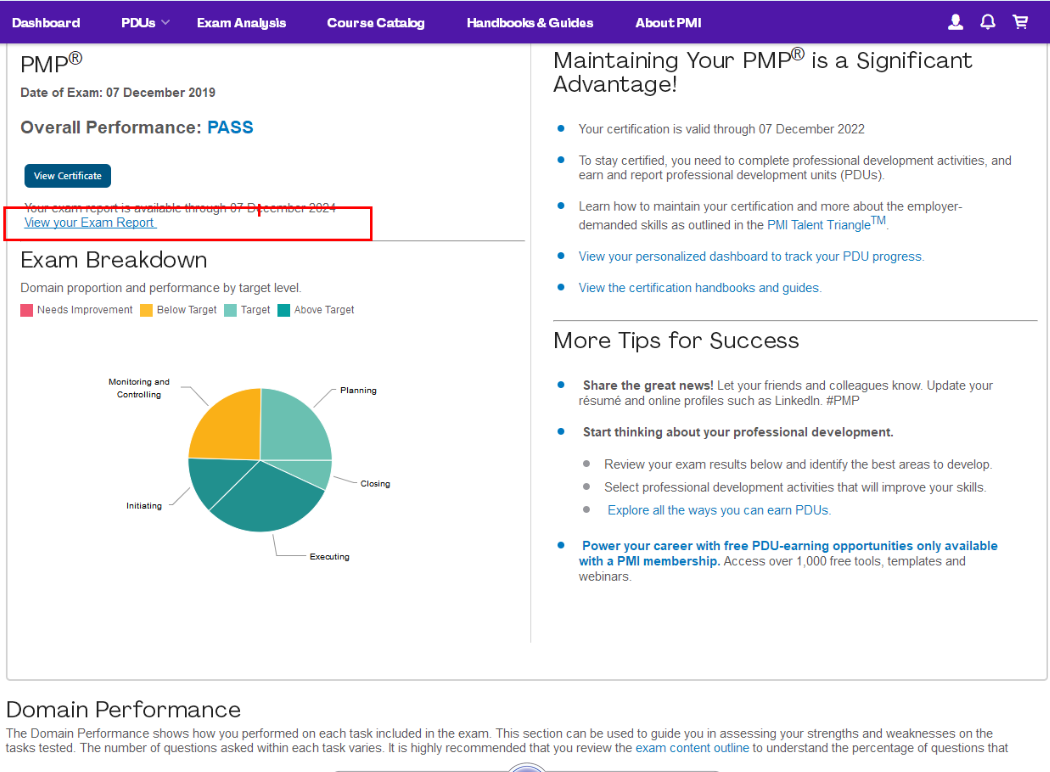Open Handbooks & Guides menu
This screenshot has width=1050, height=772.
point(529,22)
